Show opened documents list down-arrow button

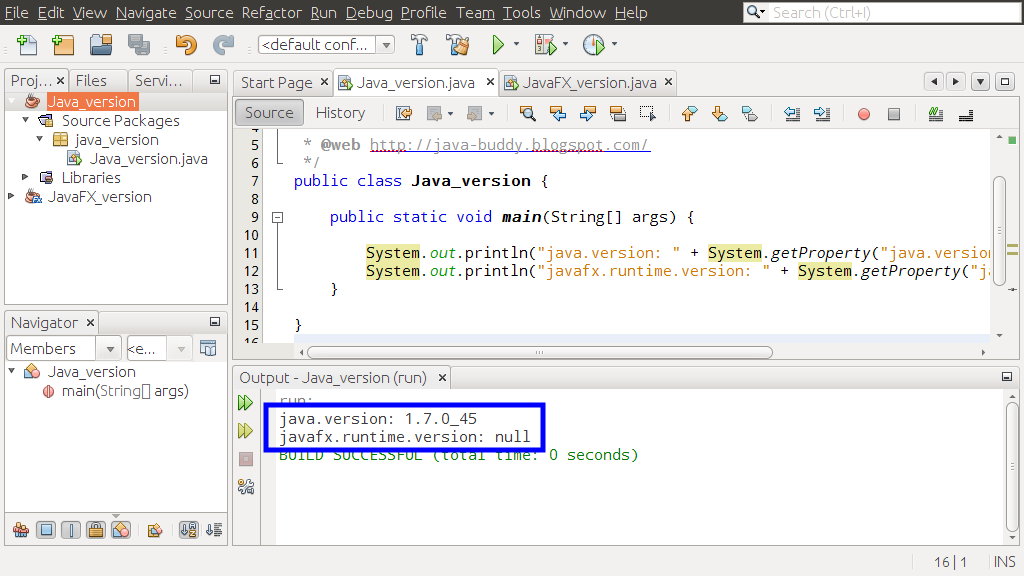click(980, 82)
